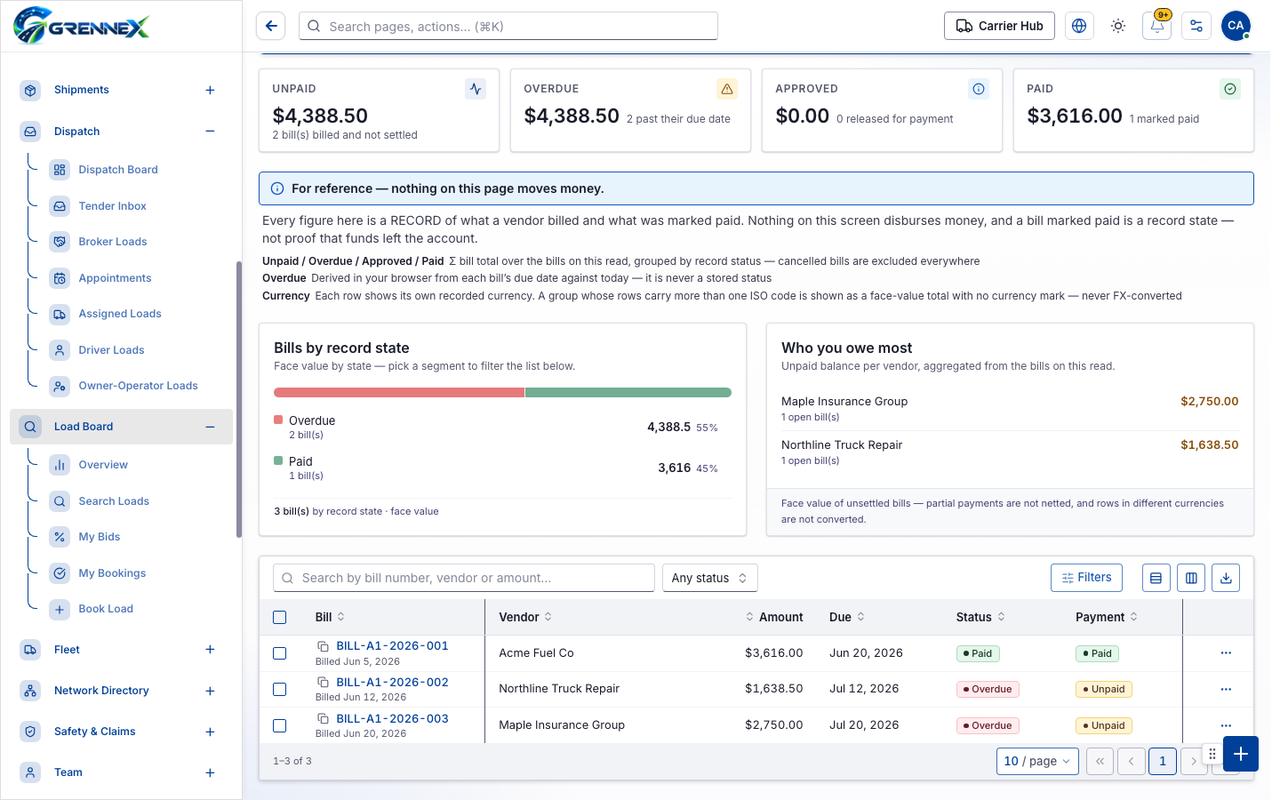Focus the Search pages, actions field
Screen dimensions: 1280x800
click(508, 26)
